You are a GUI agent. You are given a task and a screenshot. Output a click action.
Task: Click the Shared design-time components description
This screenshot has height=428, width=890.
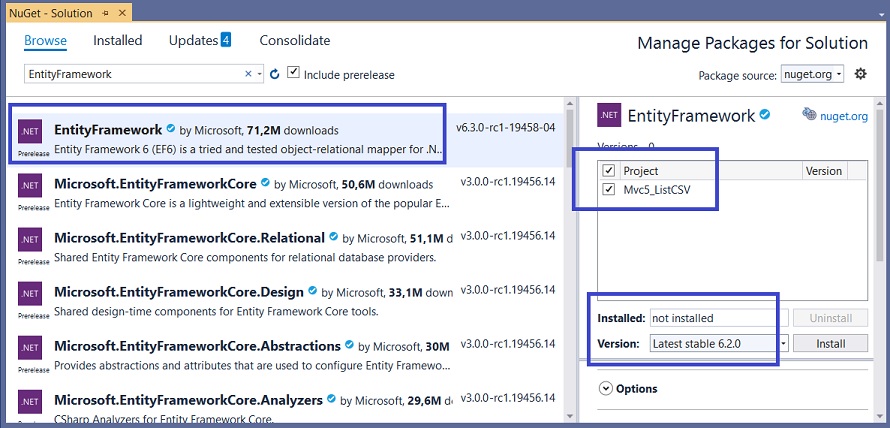pos(216,311)
